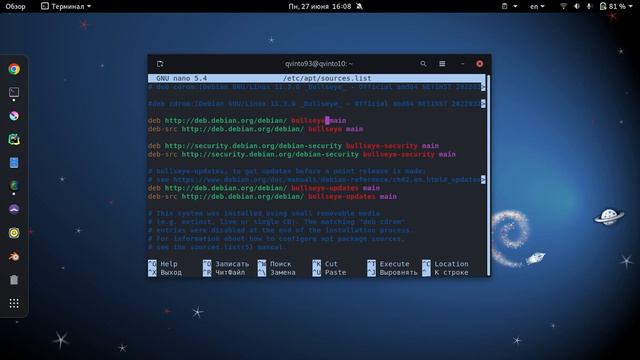This screenshot has width=640, height=360.
Task: Launch the dark globe app in dock
Action: pos(14,186)
